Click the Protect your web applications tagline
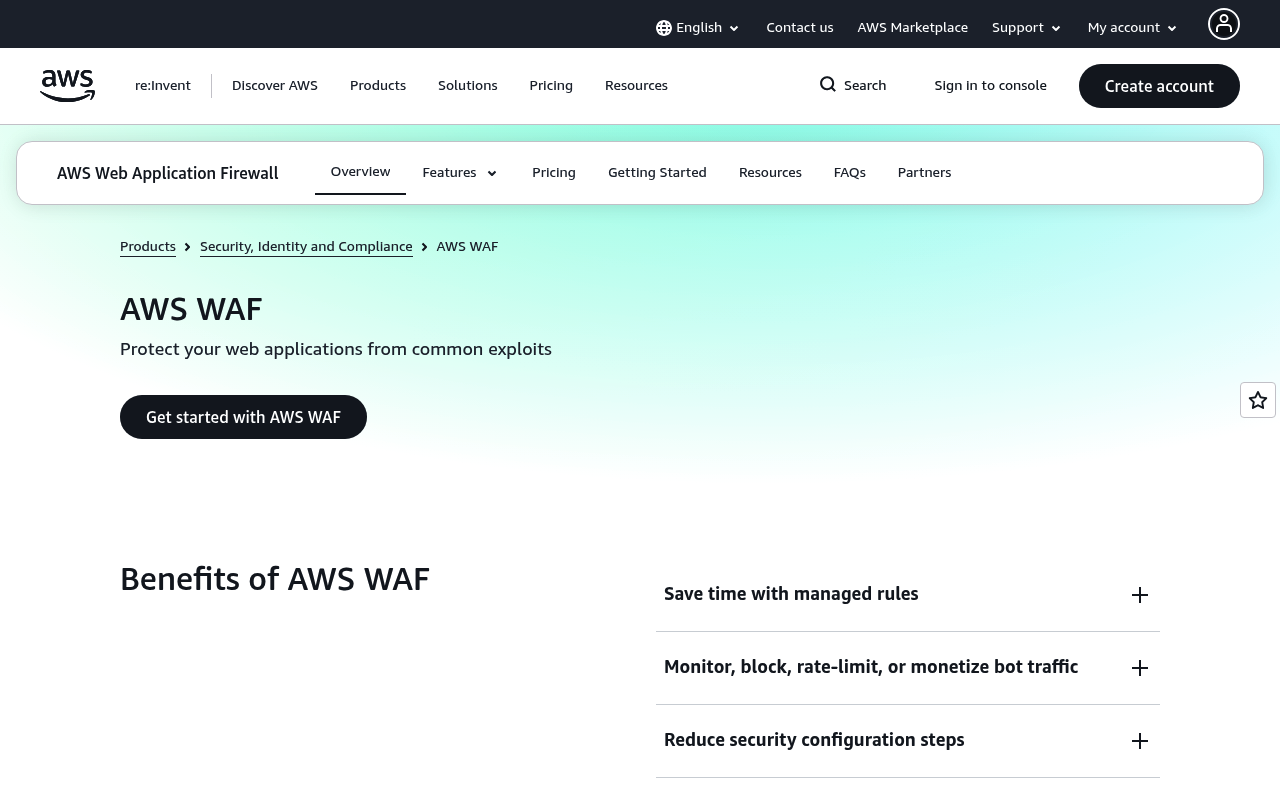The width and height of the screenshot is (1280, 800). coord(336,349)
